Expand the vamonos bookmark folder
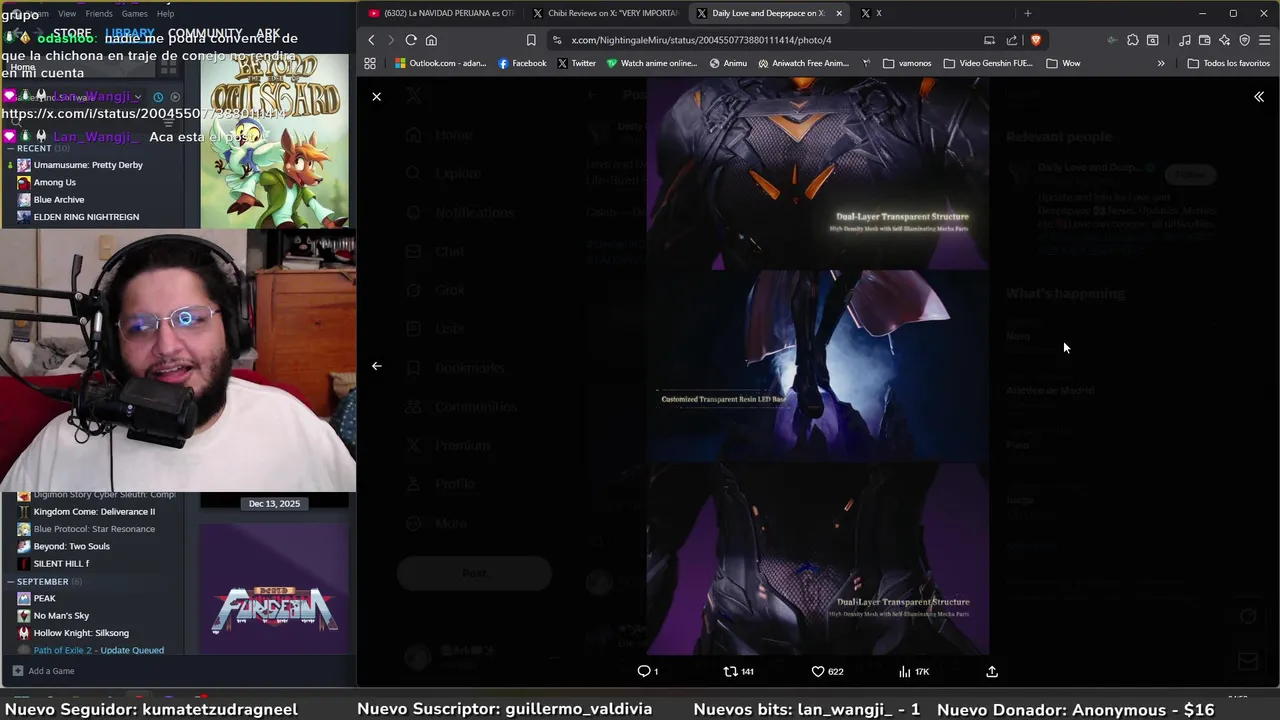Image resolution: width=1280 pixels, height=720 pixels. (907, 63)
